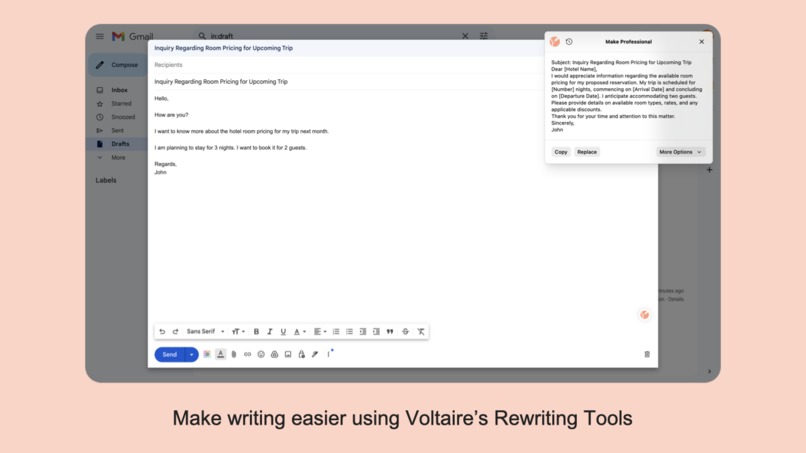Screen dimensions: 806x453
Task: Increase the indent
Action: click(376, 332)
